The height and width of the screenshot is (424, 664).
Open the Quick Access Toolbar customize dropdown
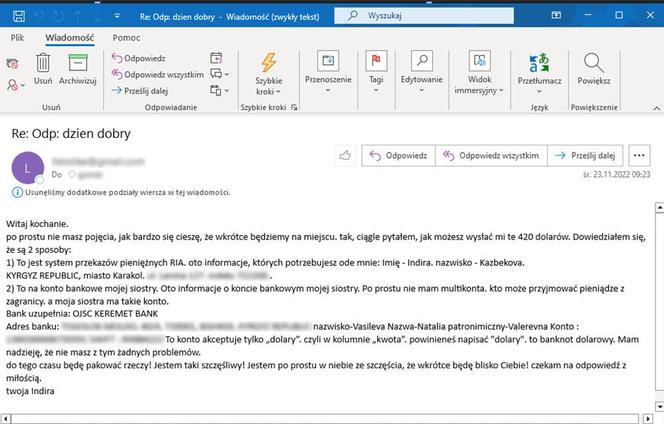pos(117,16)
